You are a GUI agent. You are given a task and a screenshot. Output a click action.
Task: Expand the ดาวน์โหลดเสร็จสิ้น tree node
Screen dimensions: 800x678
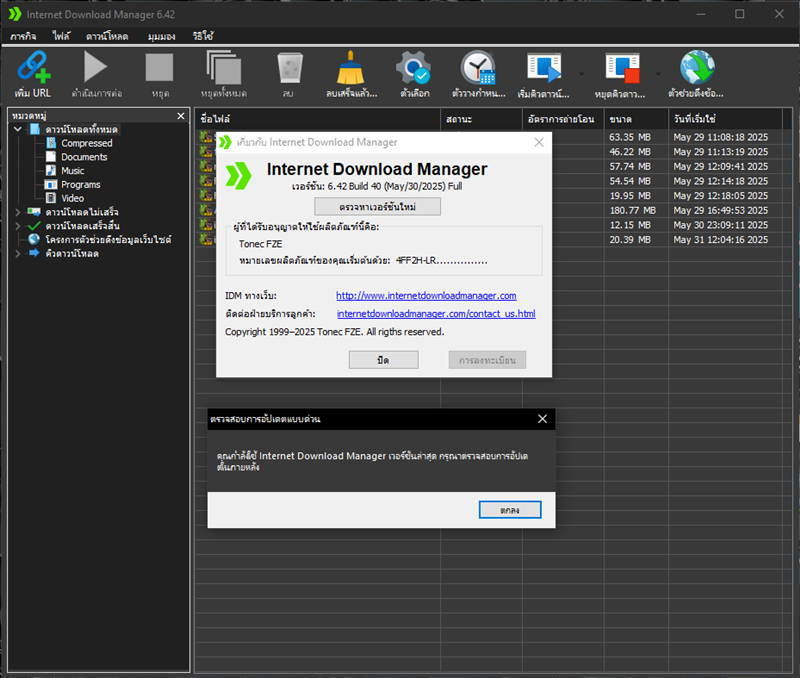18,225
